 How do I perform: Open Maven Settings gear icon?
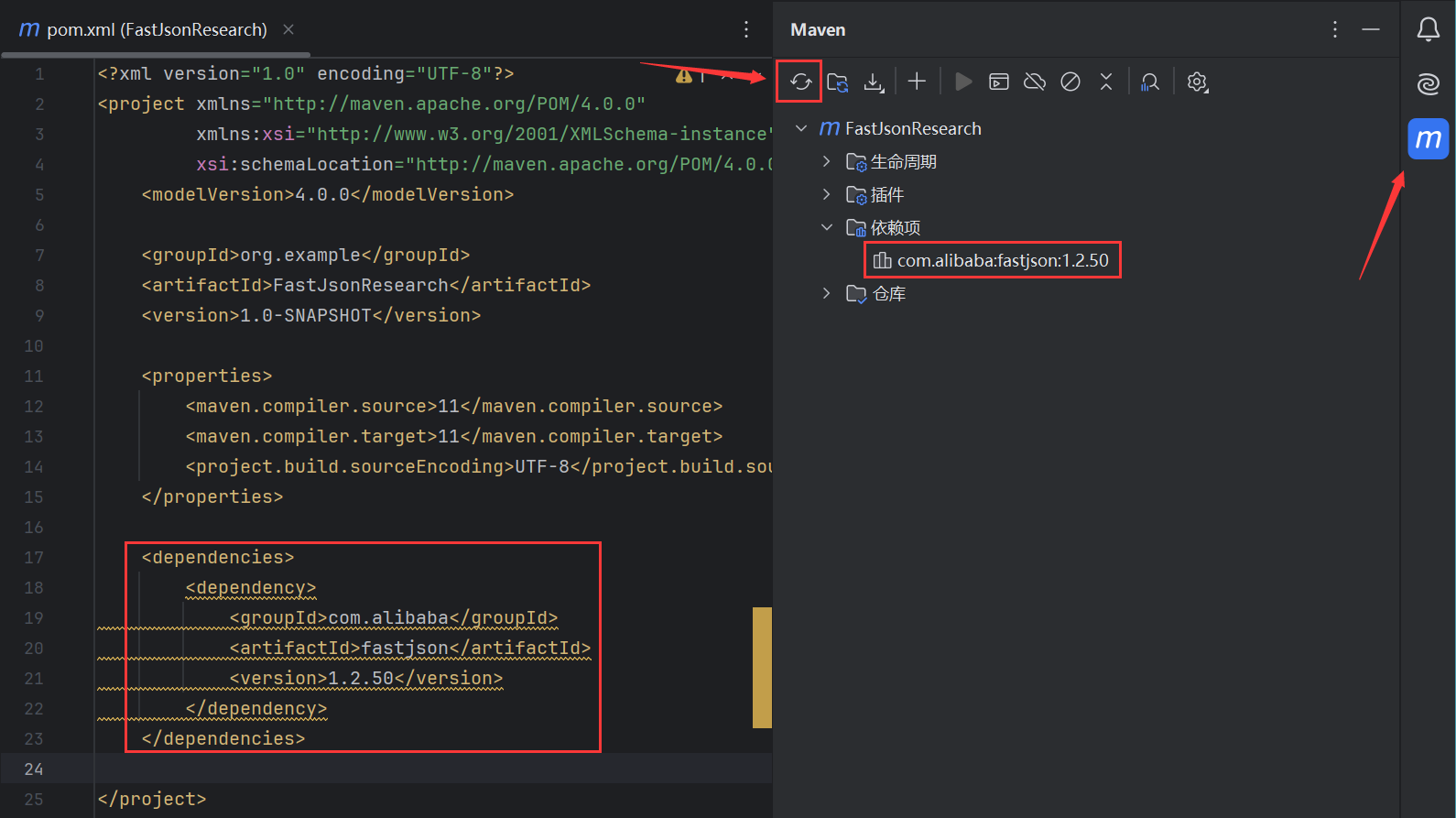1197,82
